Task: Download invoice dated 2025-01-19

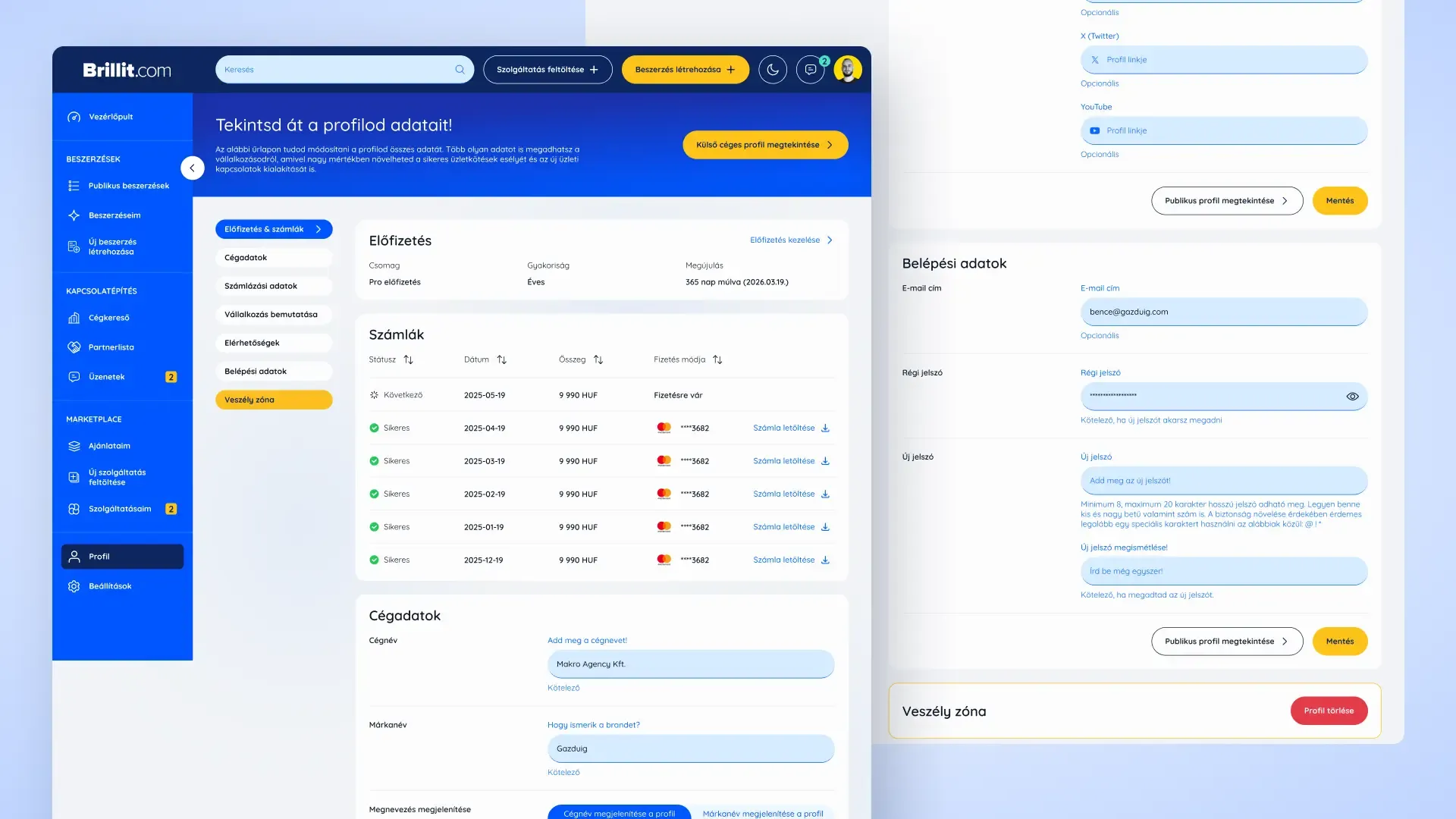Action: coord(791,527)
